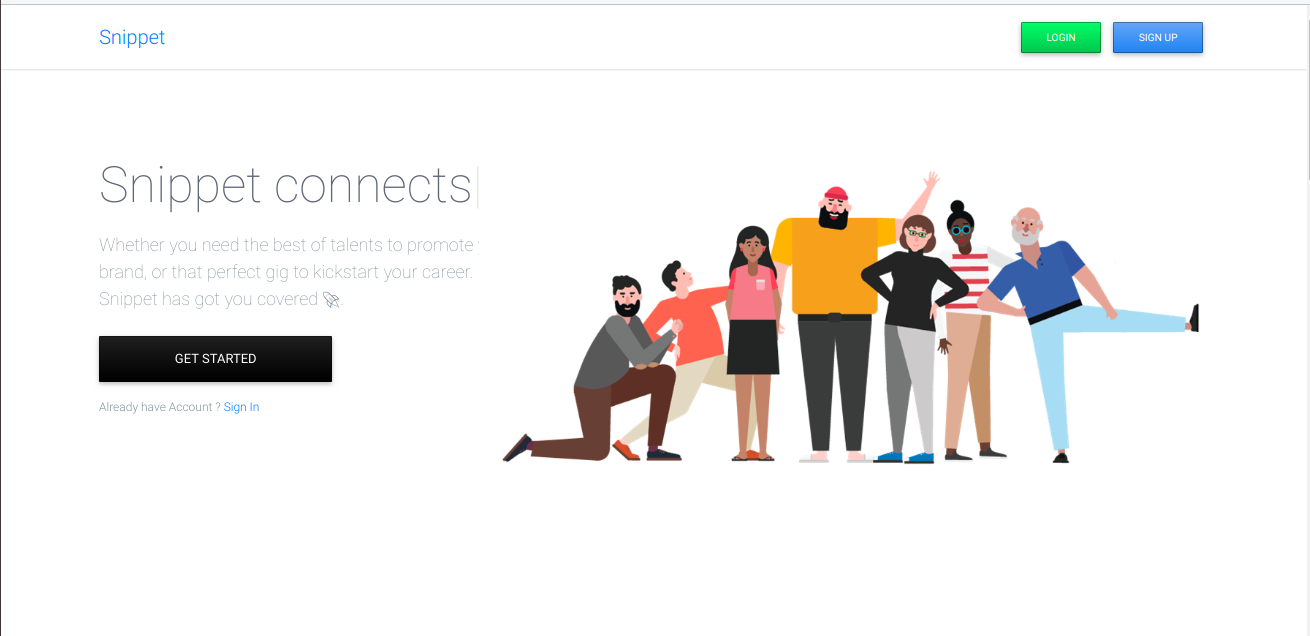
Task: Click the blue SIGN UP button
Action: (x=1158, y=37)
